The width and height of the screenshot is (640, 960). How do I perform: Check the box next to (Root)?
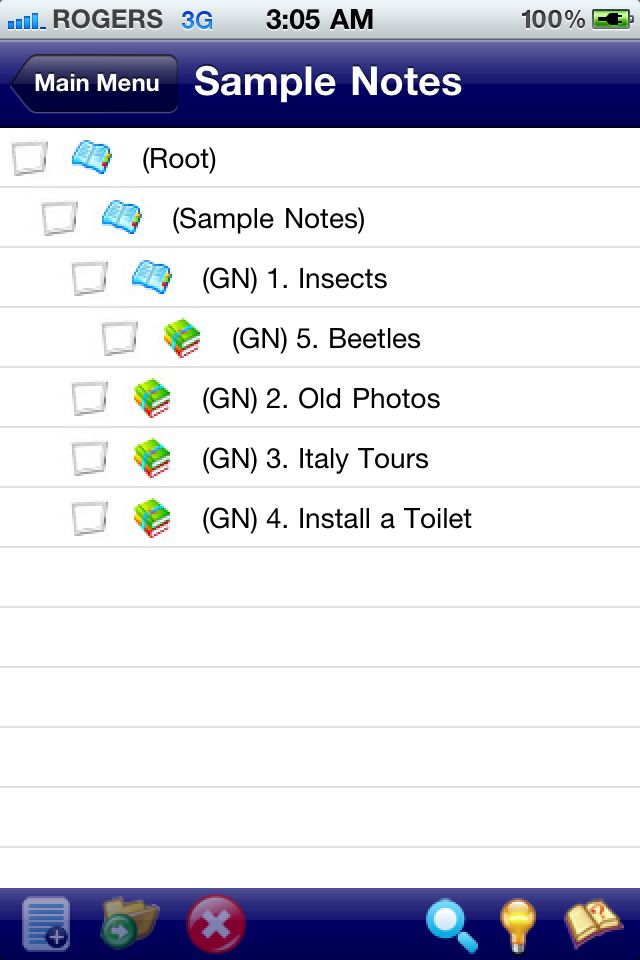(x=29, y=159)
